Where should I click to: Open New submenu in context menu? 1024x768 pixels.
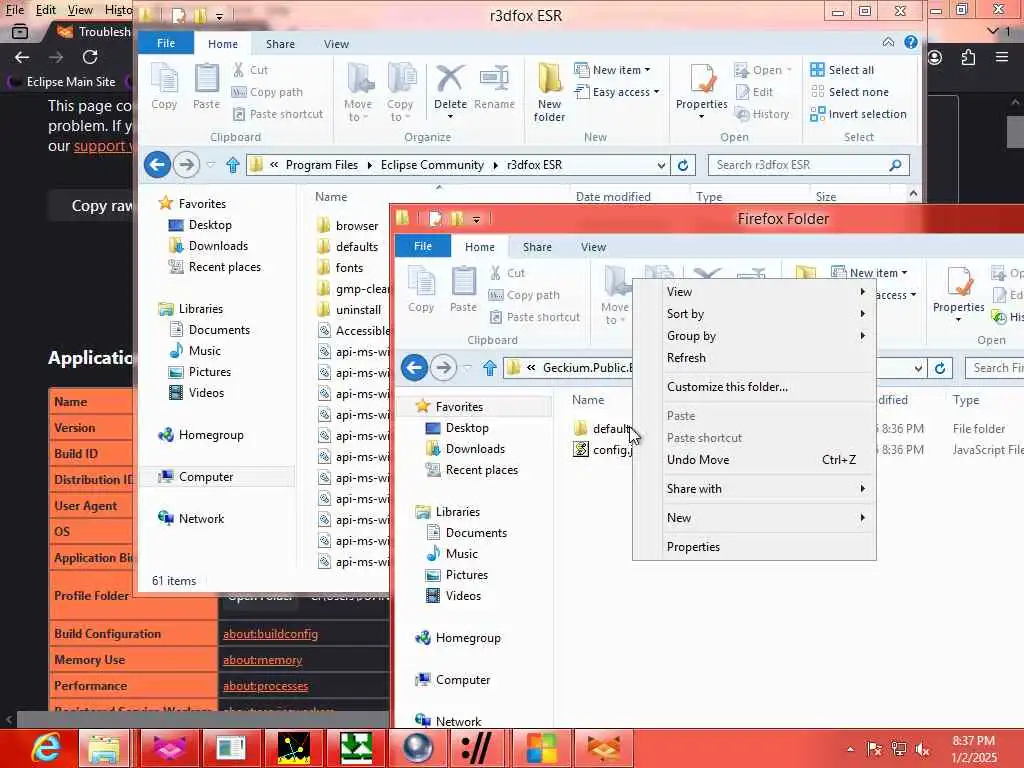click(767, 518)
